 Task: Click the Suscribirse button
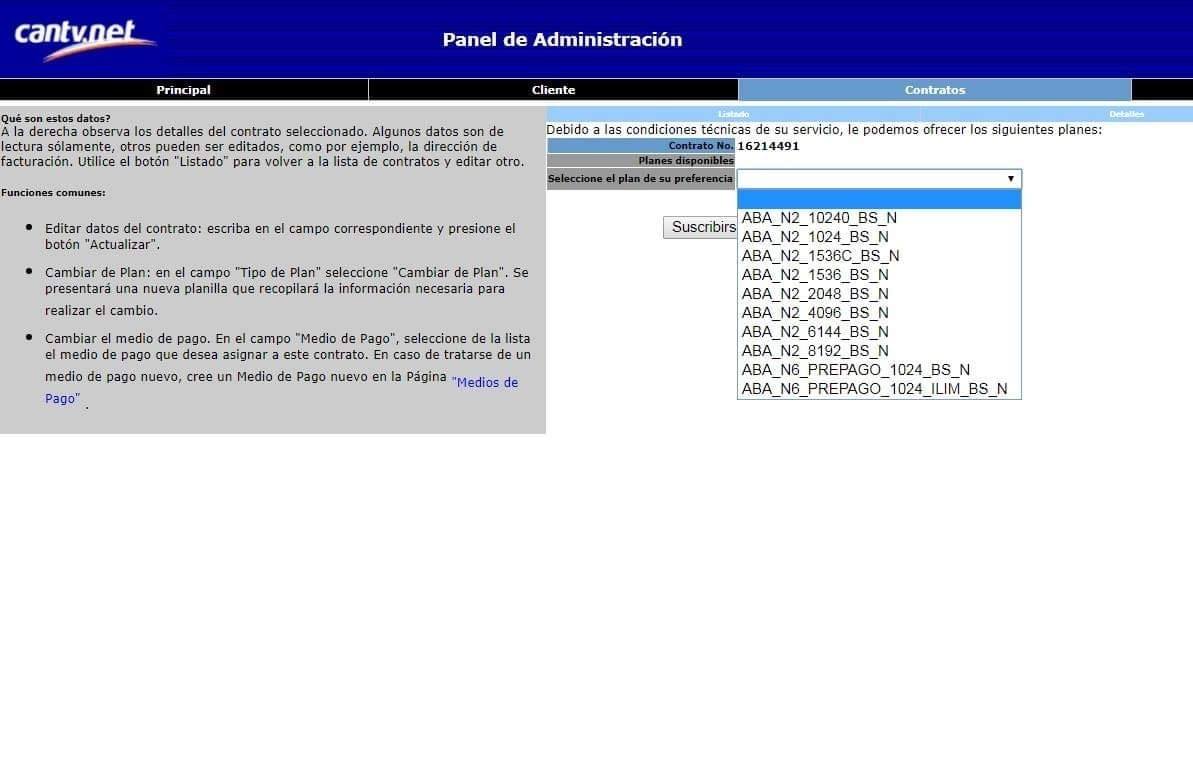coord(701,227)
